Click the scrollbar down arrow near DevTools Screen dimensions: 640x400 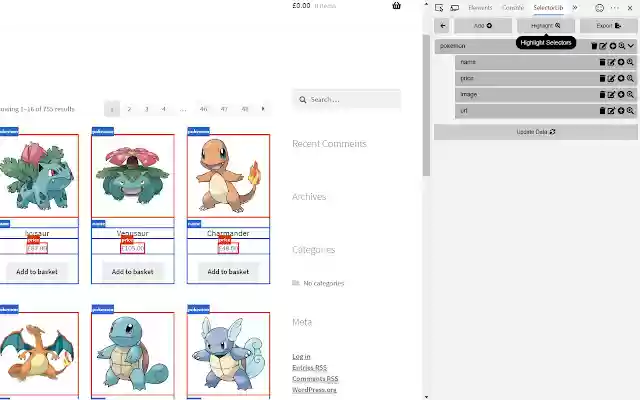(x=426, y=396)
